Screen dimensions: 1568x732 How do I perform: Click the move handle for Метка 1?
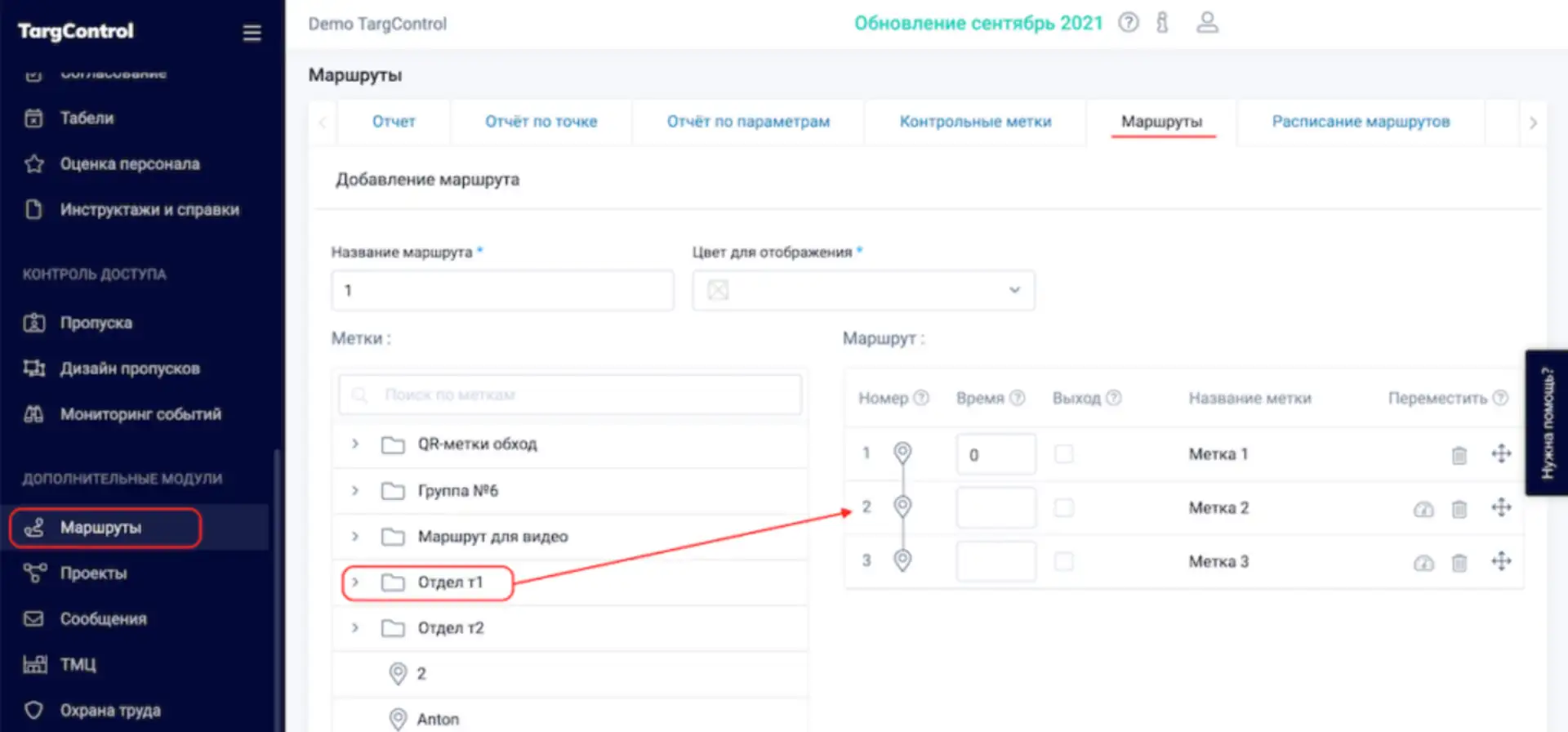(x=1501, y=453)
